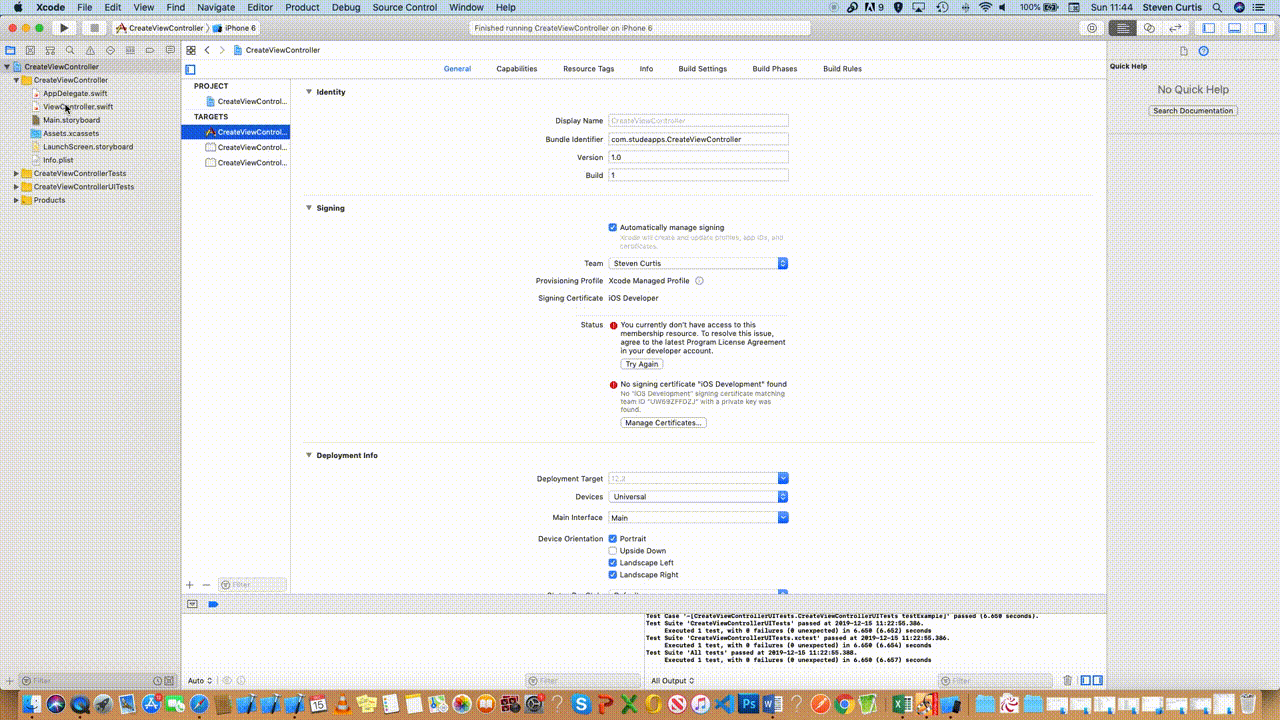Expand the Products folder
Image resolution: width=1280 pixels, height=720 pixels.
[16, 200]
